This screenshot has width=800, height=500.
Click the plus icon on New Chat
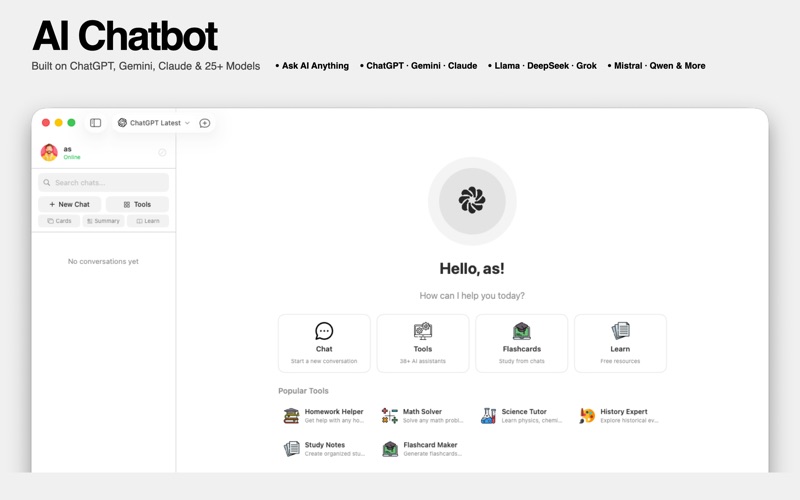pyautogui.click(x=52, y=204)
